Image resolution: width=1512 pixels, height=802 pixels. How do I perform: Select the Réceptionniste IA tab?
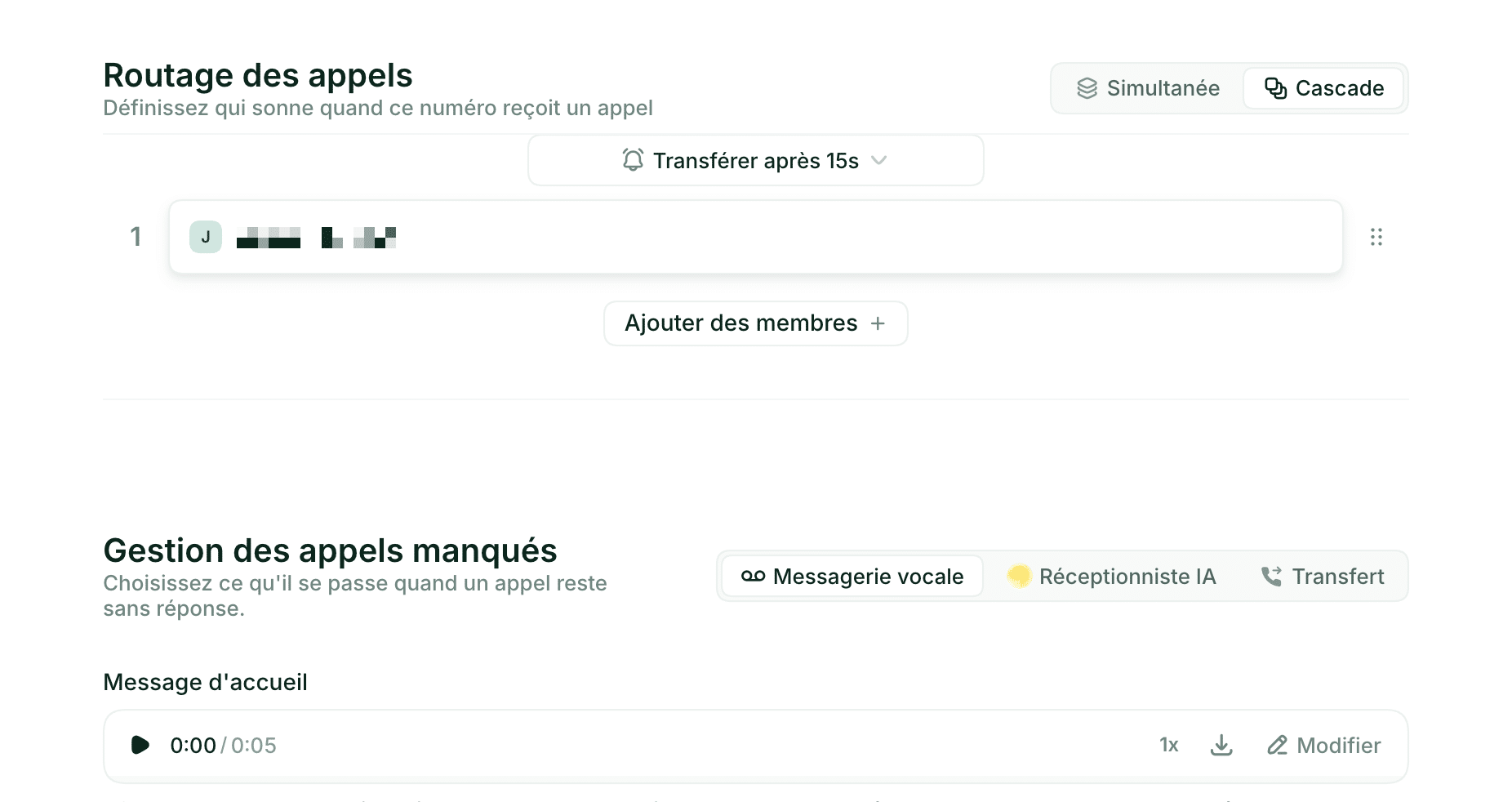tap(1111, 577)
